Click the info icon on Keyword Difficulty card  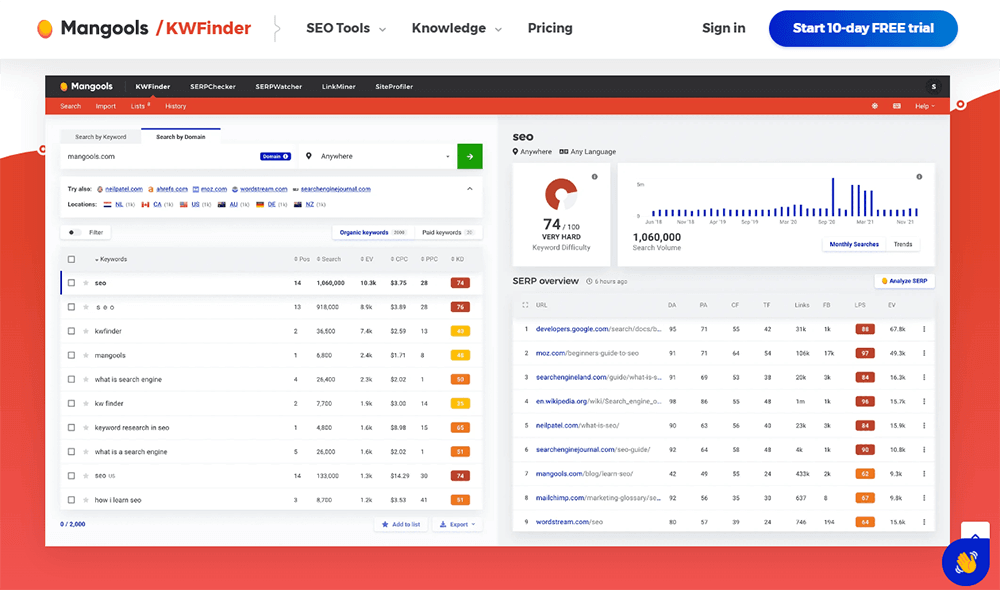point(594,177)
